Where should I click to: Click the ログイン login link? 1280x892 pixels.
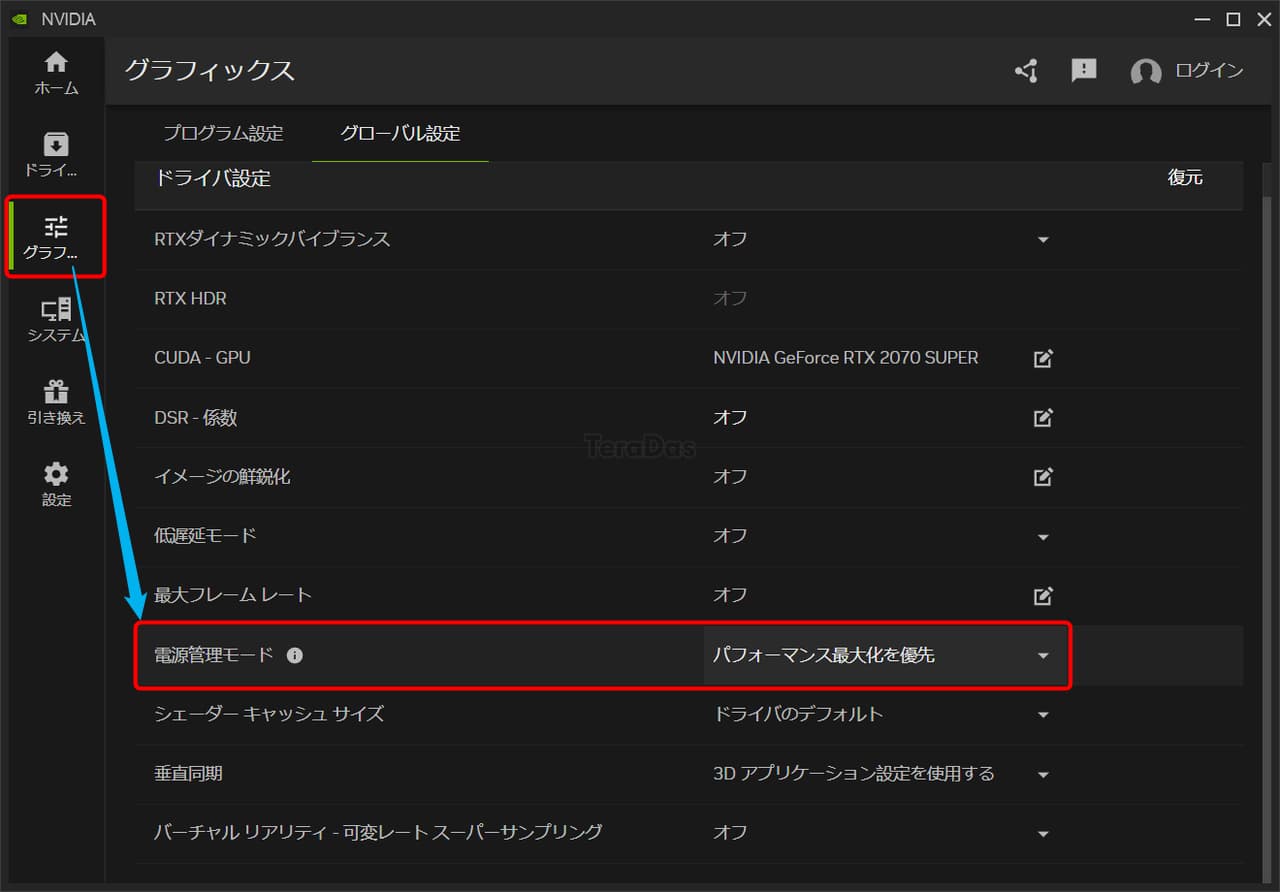coord(1209,71)
